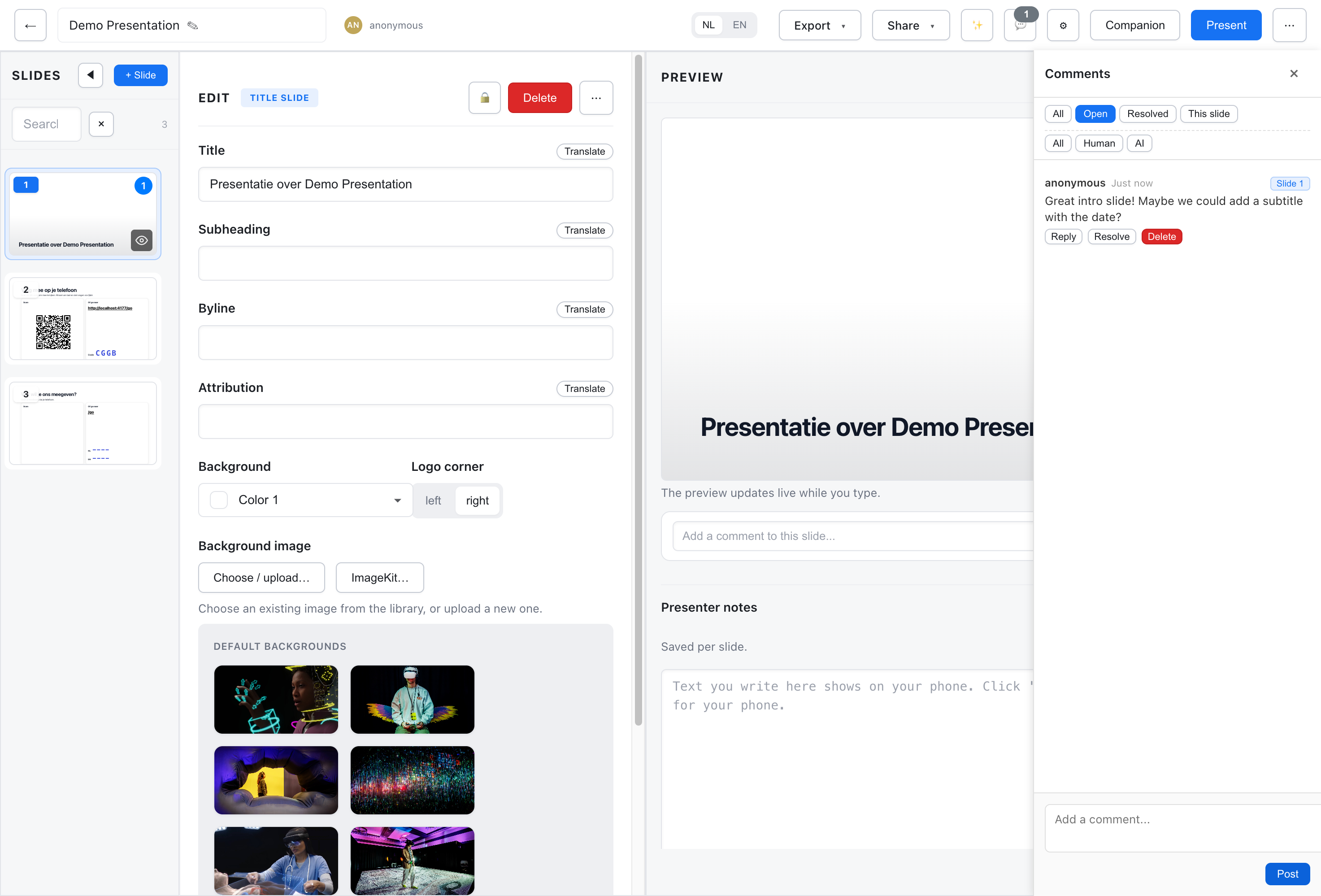Click the lock slide icon
Screen dimensions: 1321x896
tap(484, 98)
